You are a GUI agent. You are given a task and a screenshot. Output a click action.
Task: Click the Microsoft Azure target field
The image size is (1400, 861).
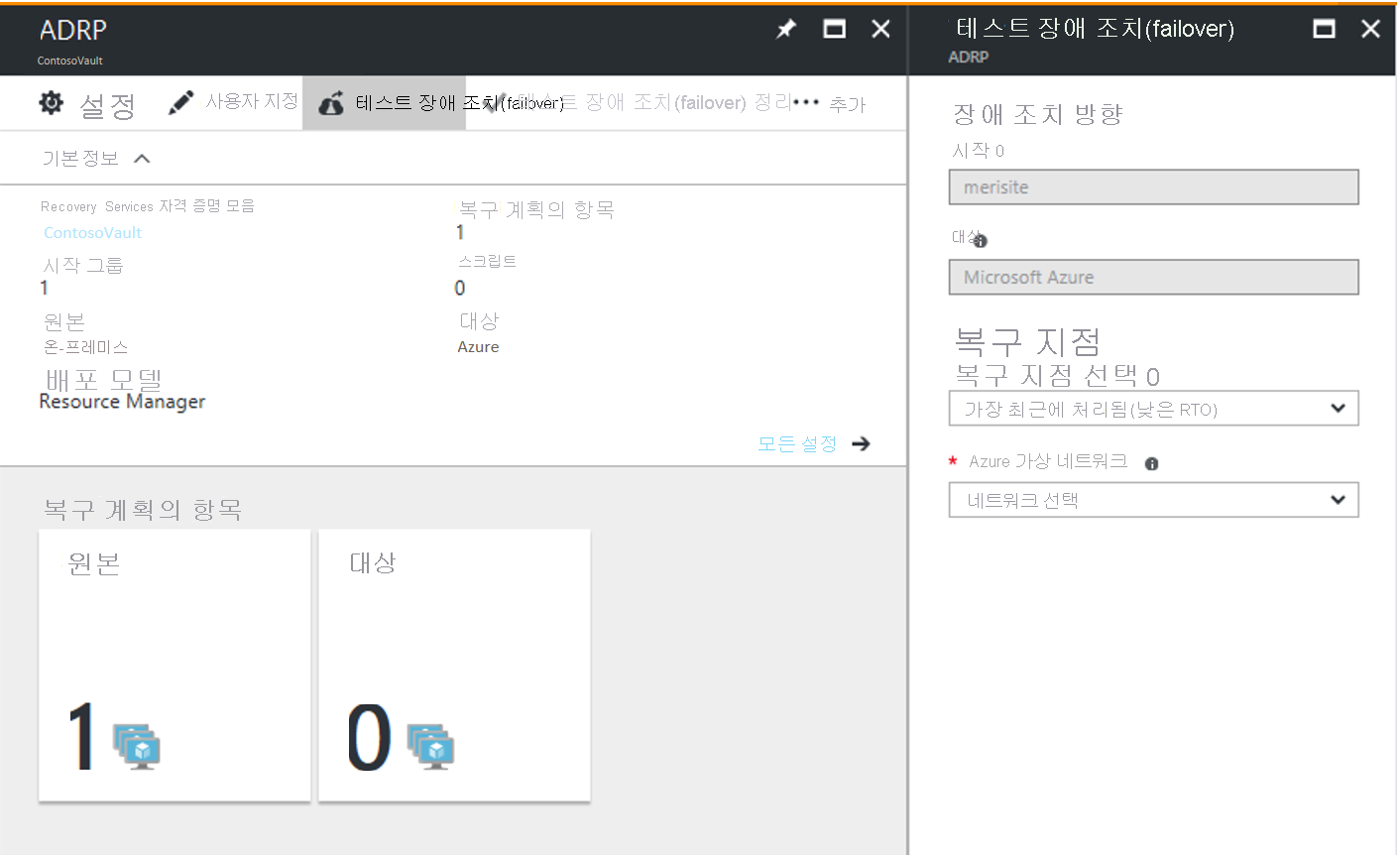tap(1153, 278)
